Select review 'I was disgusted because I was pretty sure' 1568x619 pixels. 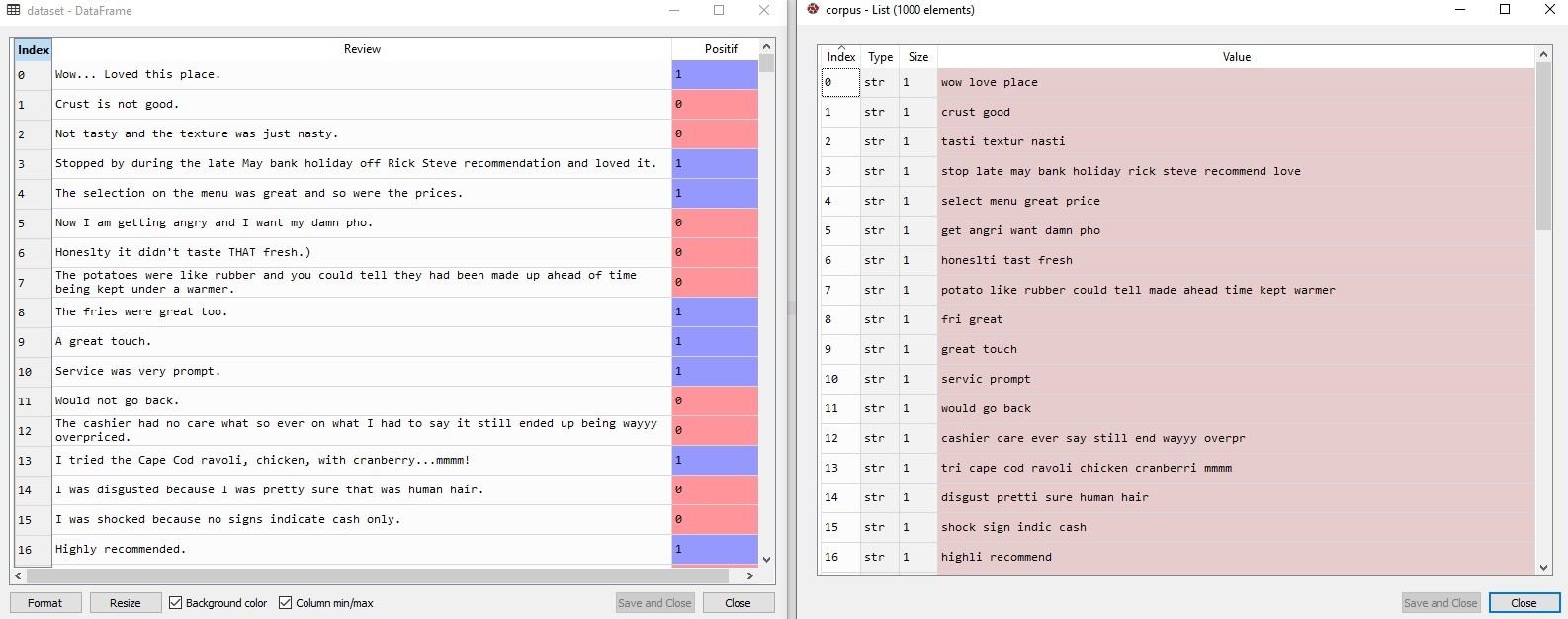pos(362,490)
